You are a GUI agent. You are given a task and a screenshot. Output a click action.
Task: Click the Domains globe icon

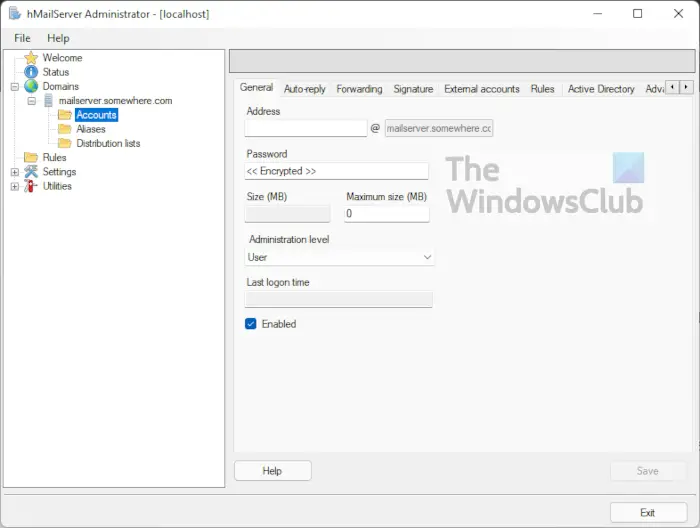tap(31, 86)
